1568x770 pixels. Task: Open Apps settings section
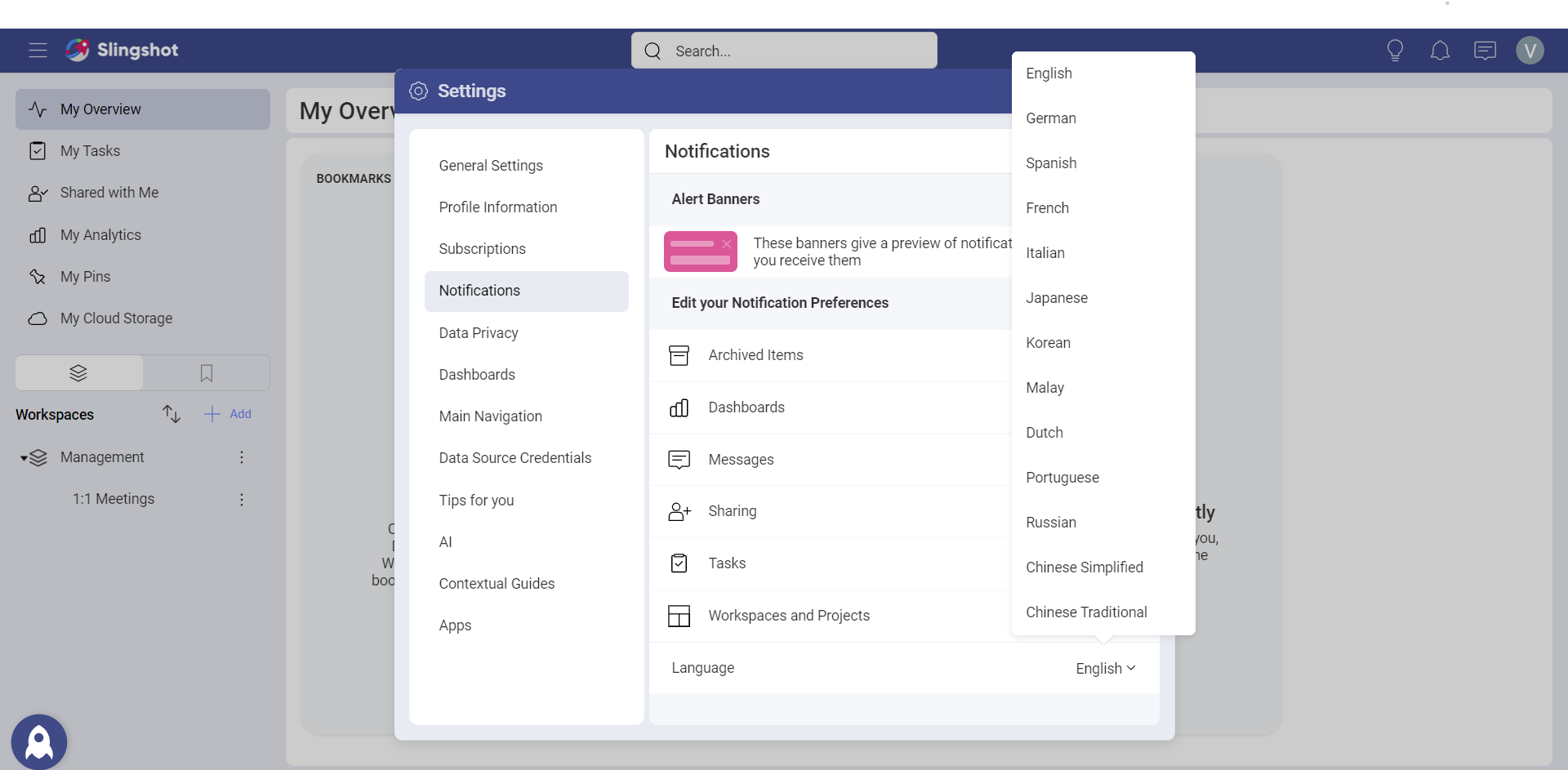527,625
